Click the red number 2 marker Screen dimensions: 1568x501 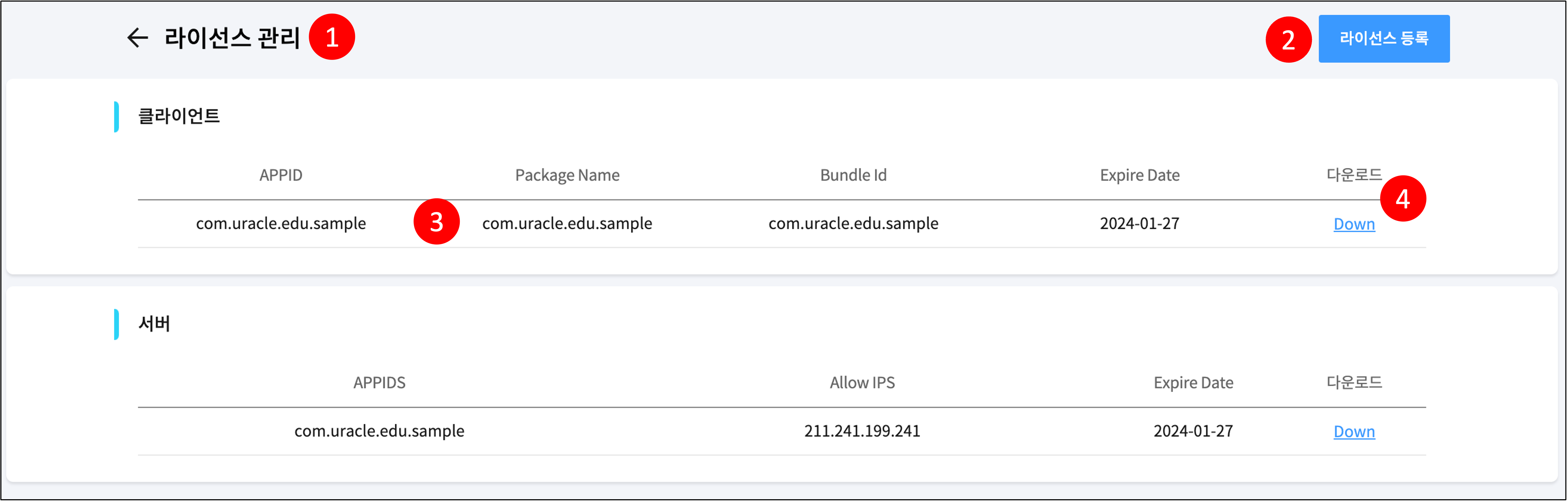(1288, 39)
